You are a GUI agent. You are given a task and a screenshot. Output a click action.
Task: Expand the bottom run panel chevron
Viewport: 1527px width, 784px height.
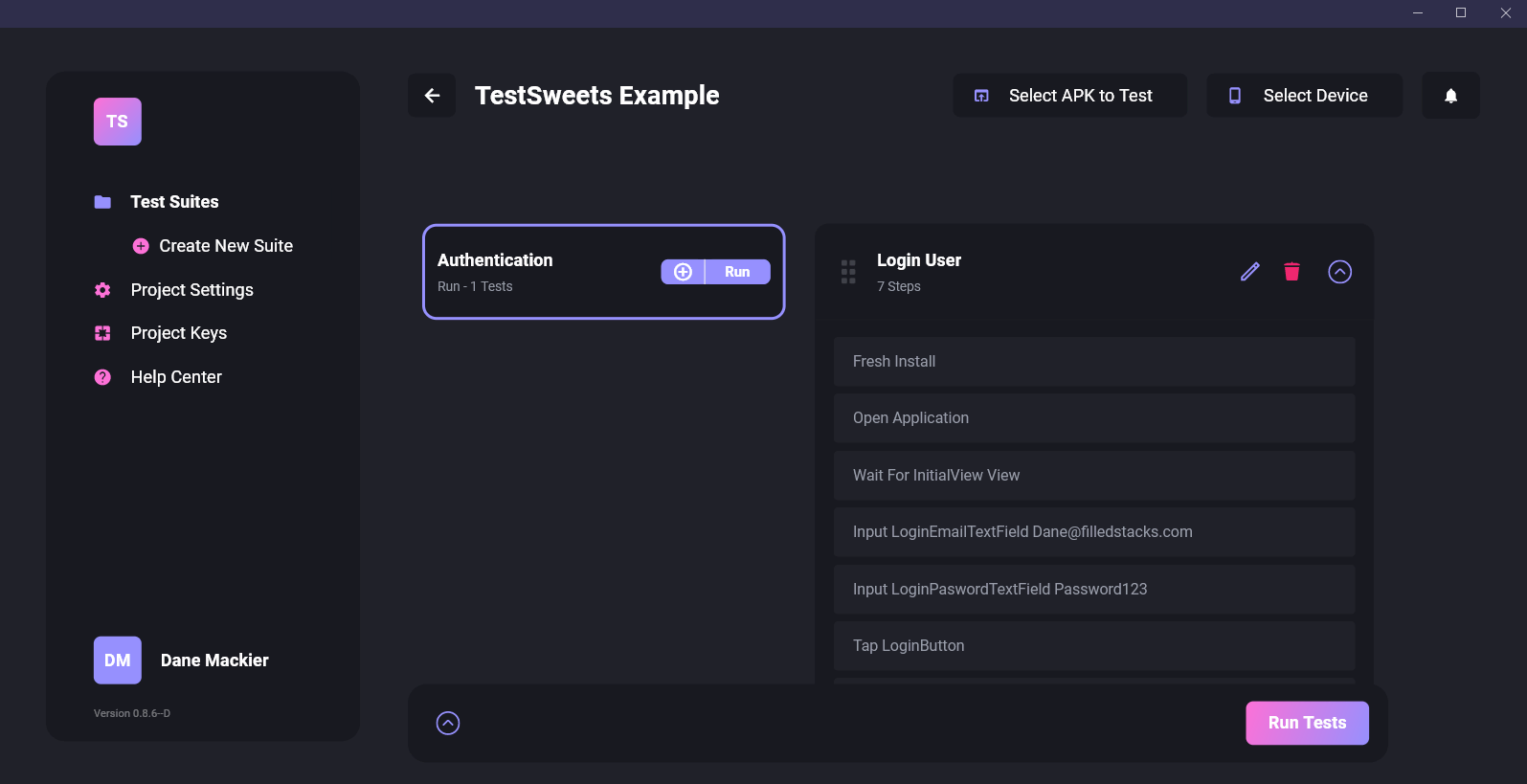(448, 723)
